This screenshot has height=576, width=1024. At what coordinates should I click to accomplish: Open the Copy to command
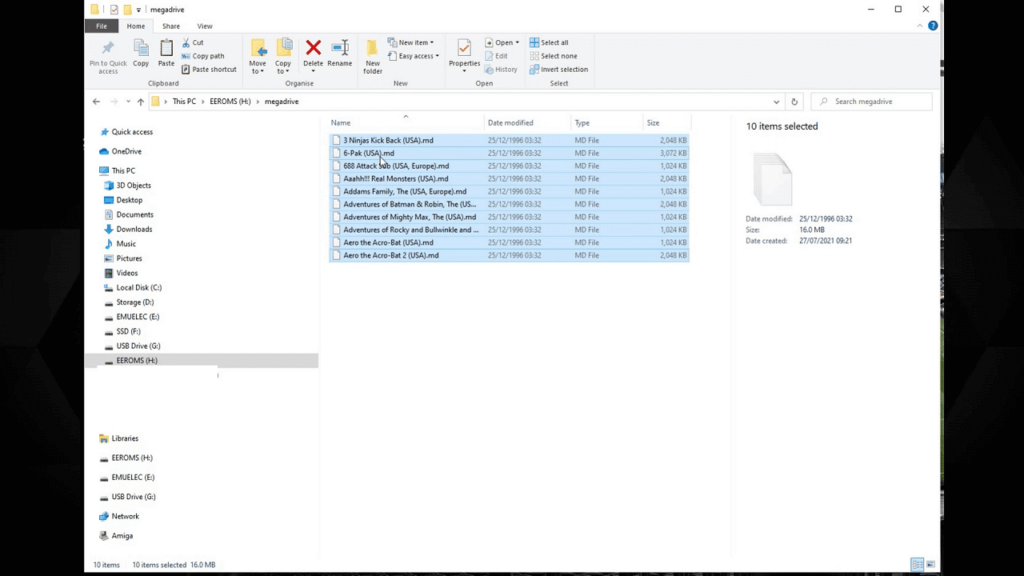pos(283,56)
